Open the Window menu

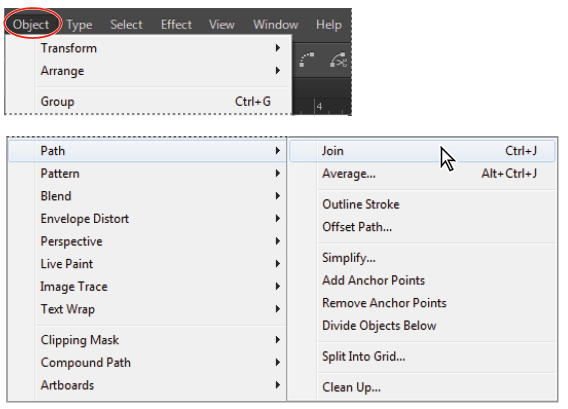tap(276, 25)
